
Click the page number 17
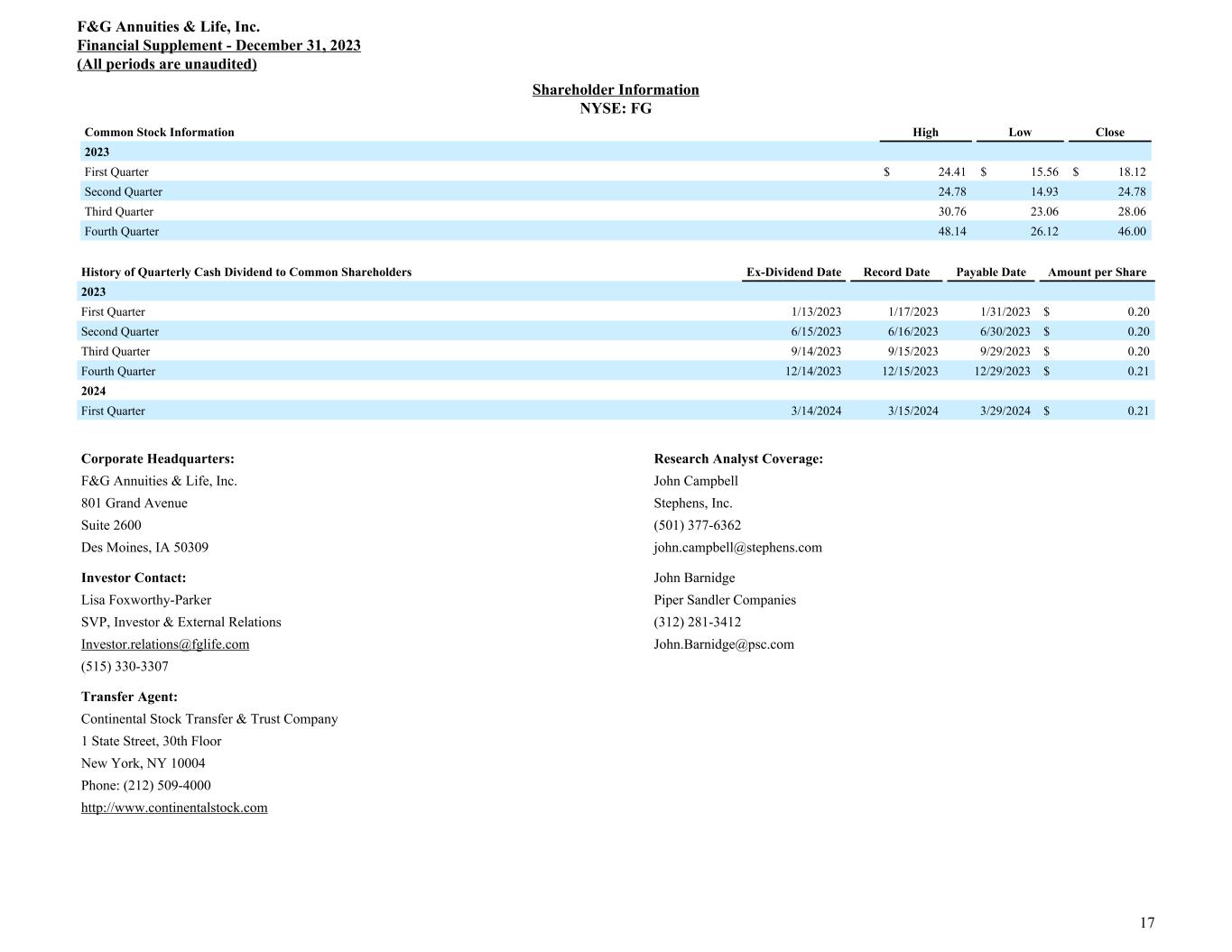[x=1146, y=923]
